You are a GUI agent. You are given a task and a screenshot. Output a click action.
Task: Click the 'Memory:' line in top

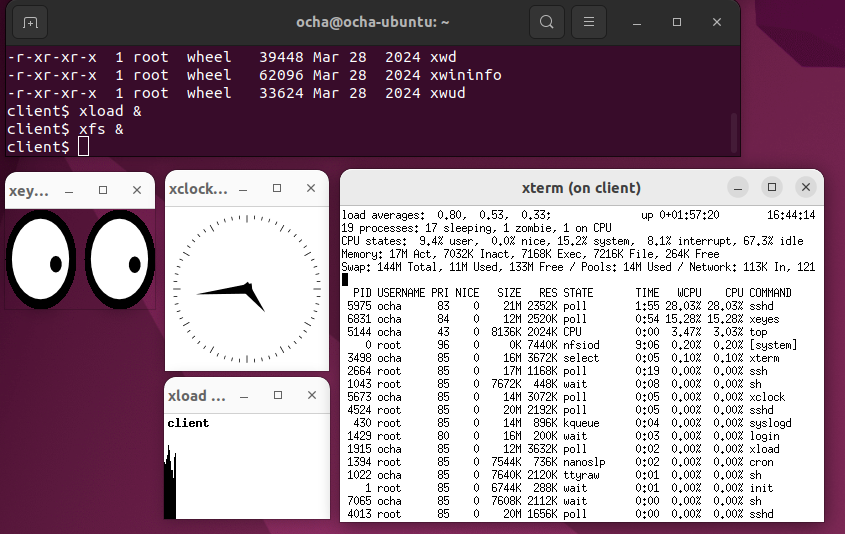pyautogui.click(x=530, y=254)
